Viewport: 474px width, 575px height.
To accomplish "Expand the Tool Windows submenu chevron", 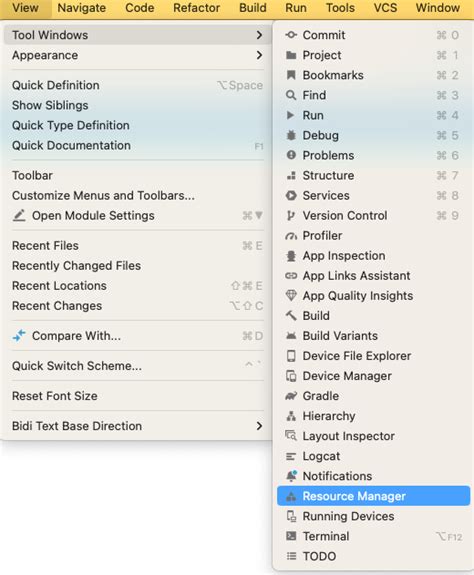I will click(259, 35).
